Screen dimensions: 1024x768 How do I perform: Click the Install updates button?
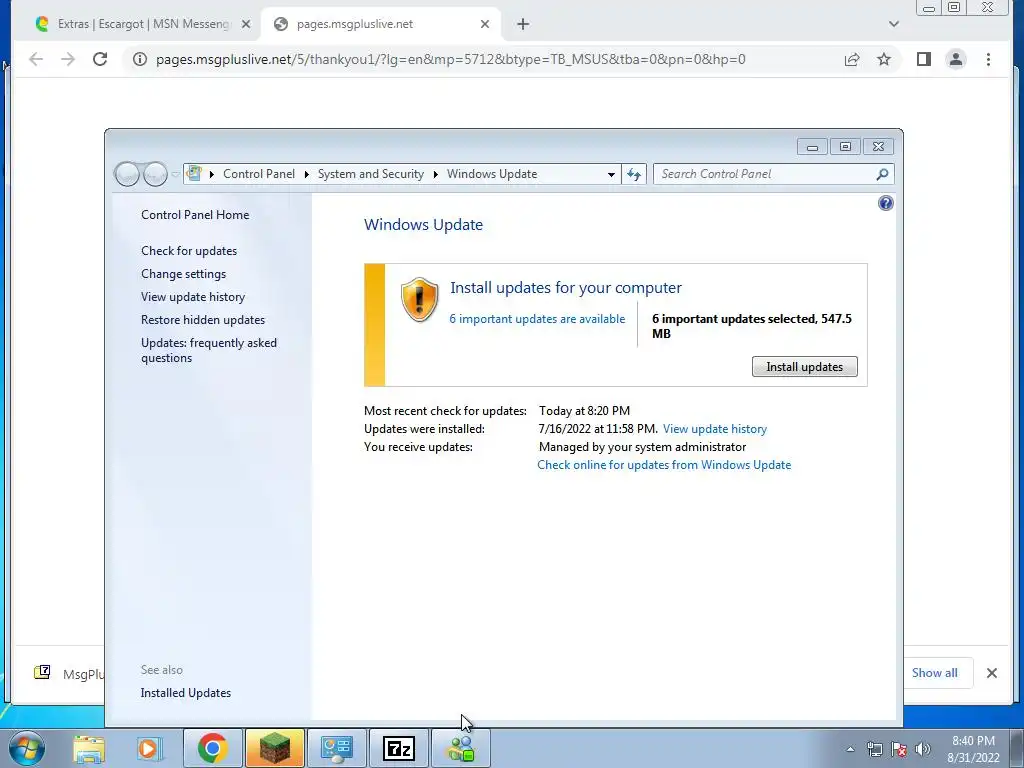(x=805, y=366)
